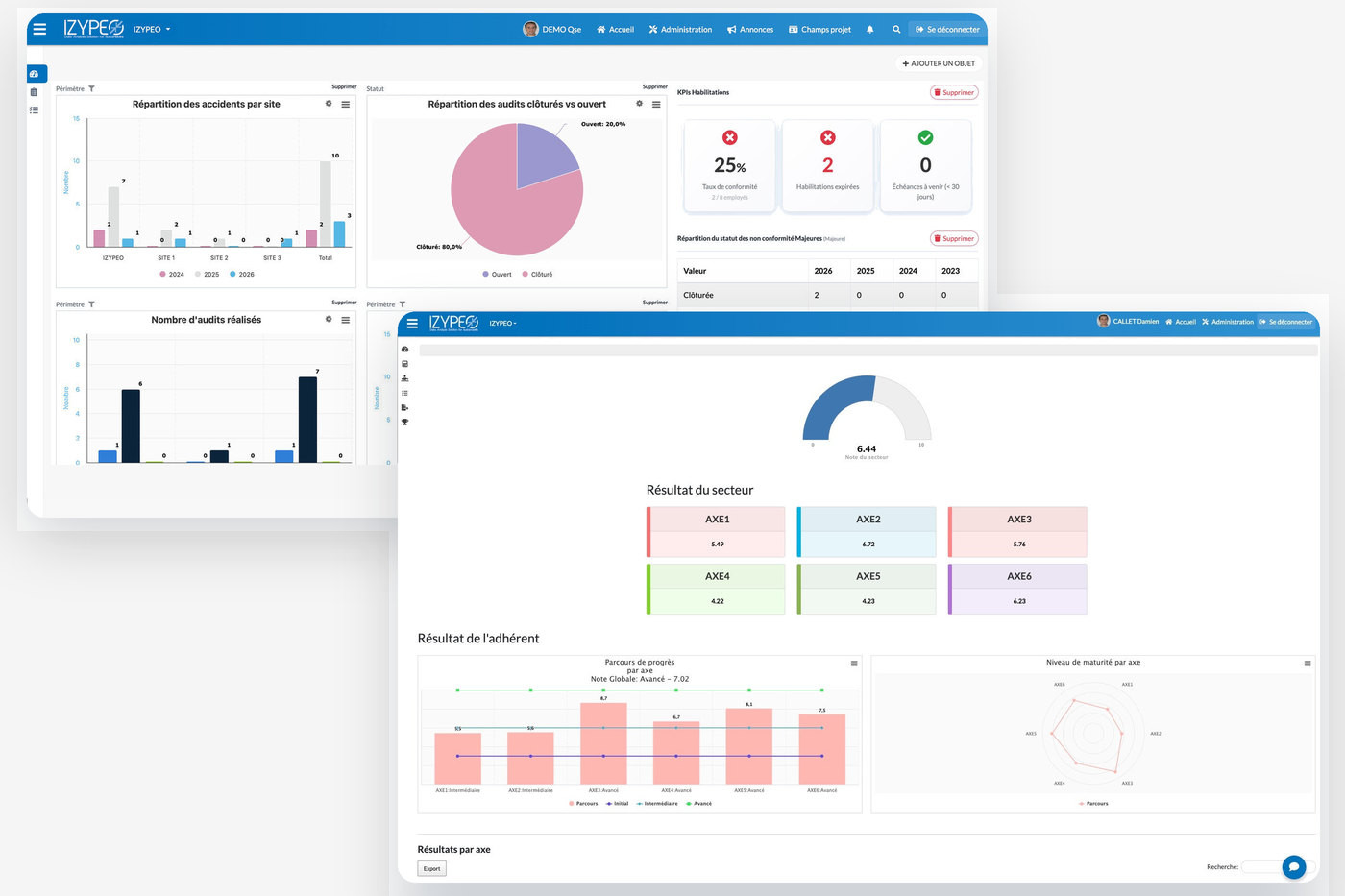The width and height of the screenshot is (1345, 896).
Task: Delete the KPIs Habilitations widget with Supprimer
Action: [954, 92]
